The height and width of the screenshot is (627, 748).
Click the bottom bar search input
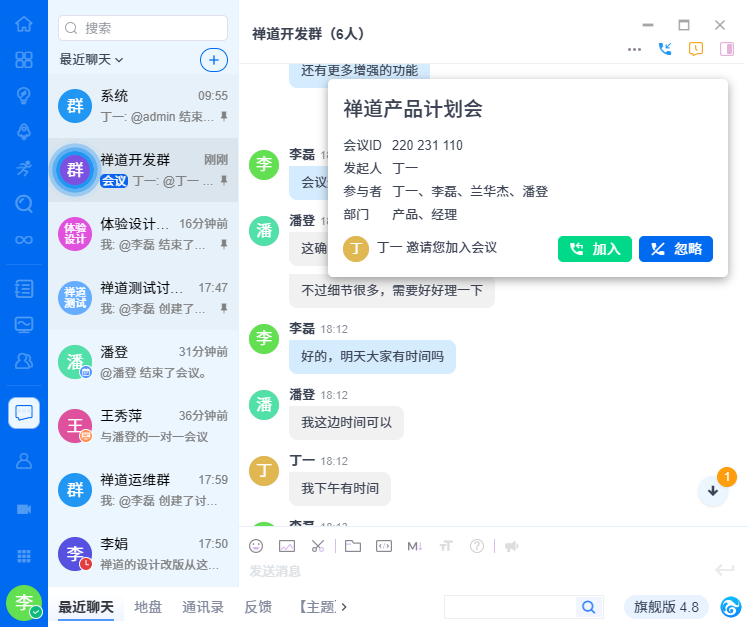[x=510, y=607]
